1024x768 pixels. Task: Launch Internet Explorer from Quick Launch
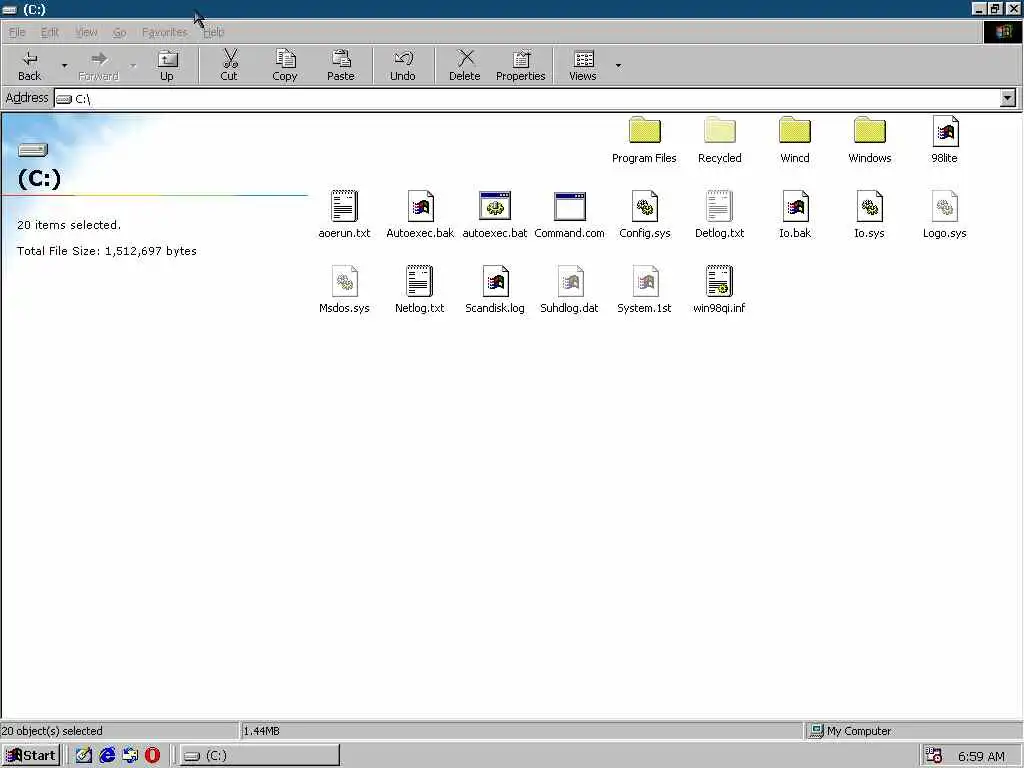click(107, 756)
